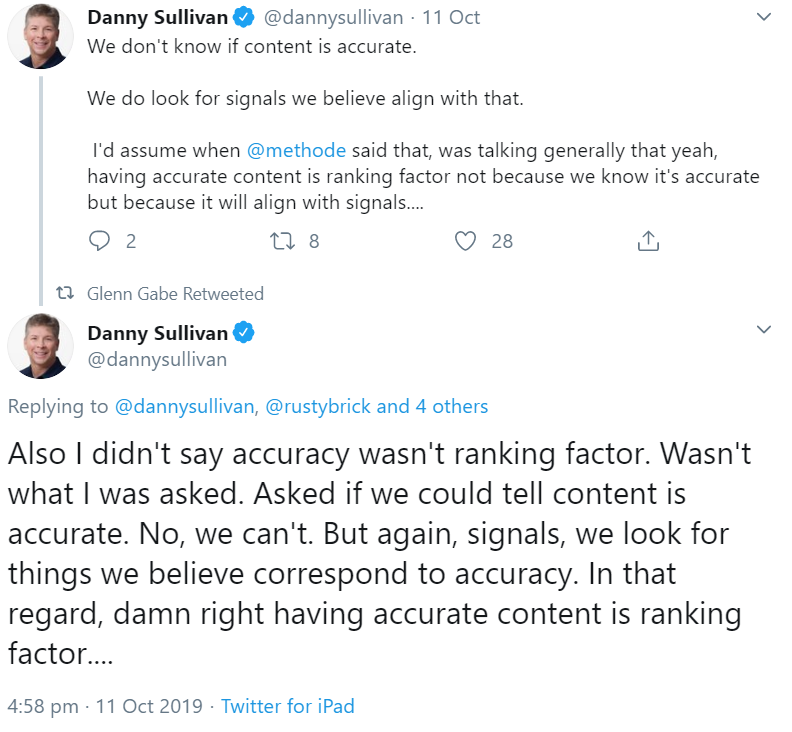Like the tweet with 28 likes

pos(465,241)
